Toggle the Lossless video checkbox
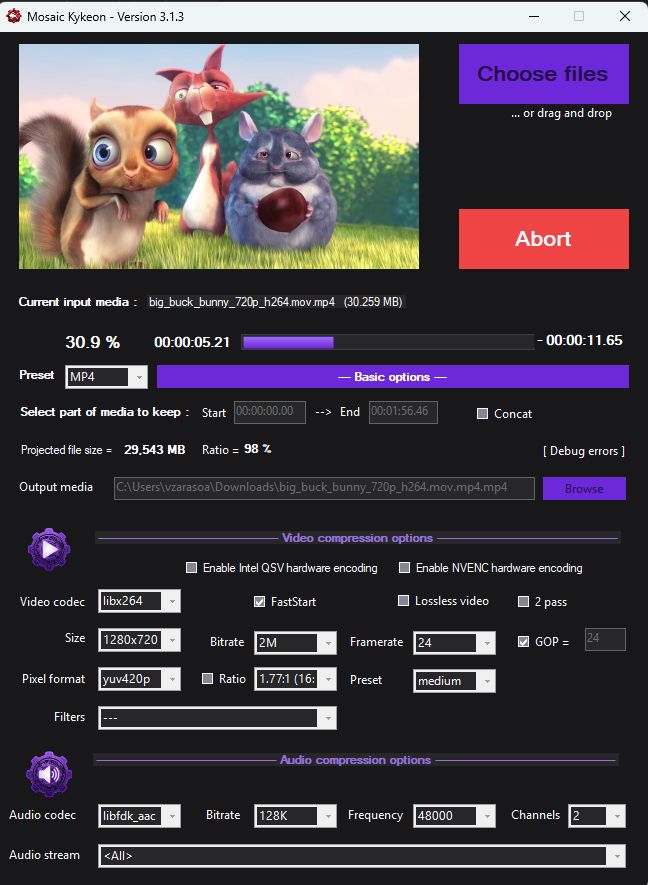The image size is (648, 885). tap(404, 601)
